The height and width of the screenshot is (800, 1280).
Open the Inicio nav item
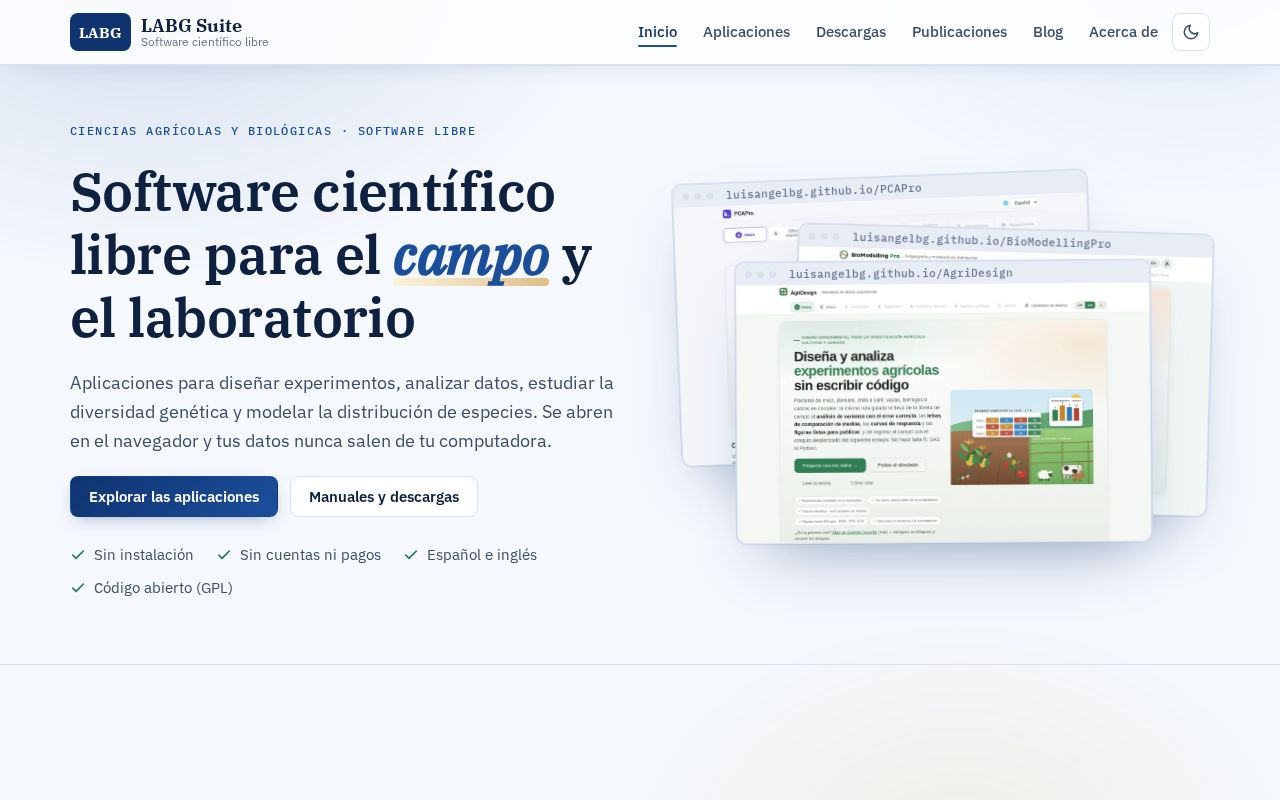click(x=657, y=32)
